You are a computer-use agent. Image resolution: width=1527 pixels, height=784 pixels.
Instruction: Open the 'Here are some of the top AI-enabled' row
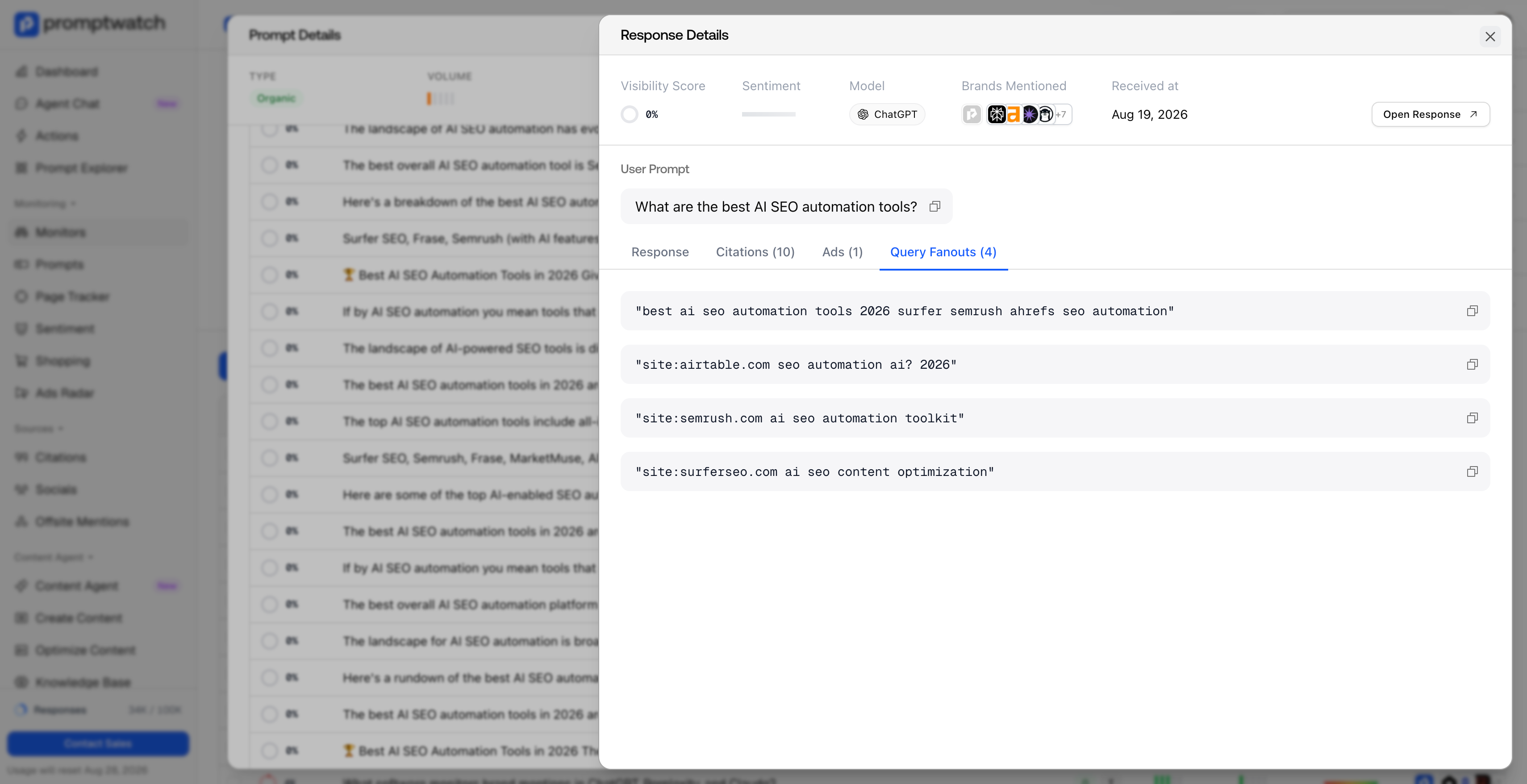coord(424,495)
